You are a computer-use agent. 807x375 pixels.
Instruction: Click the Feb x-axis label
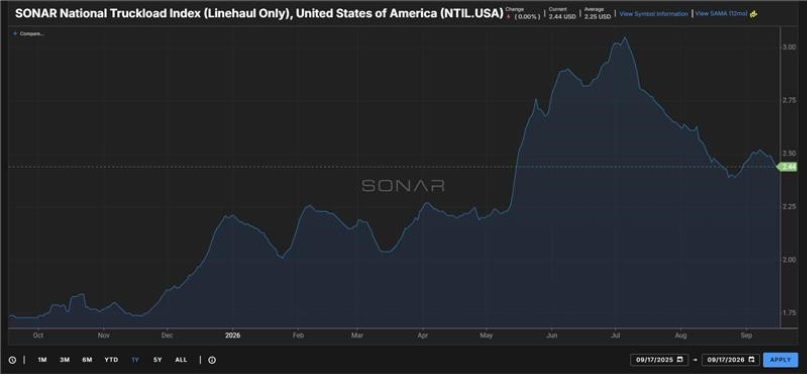click(298, 335)
